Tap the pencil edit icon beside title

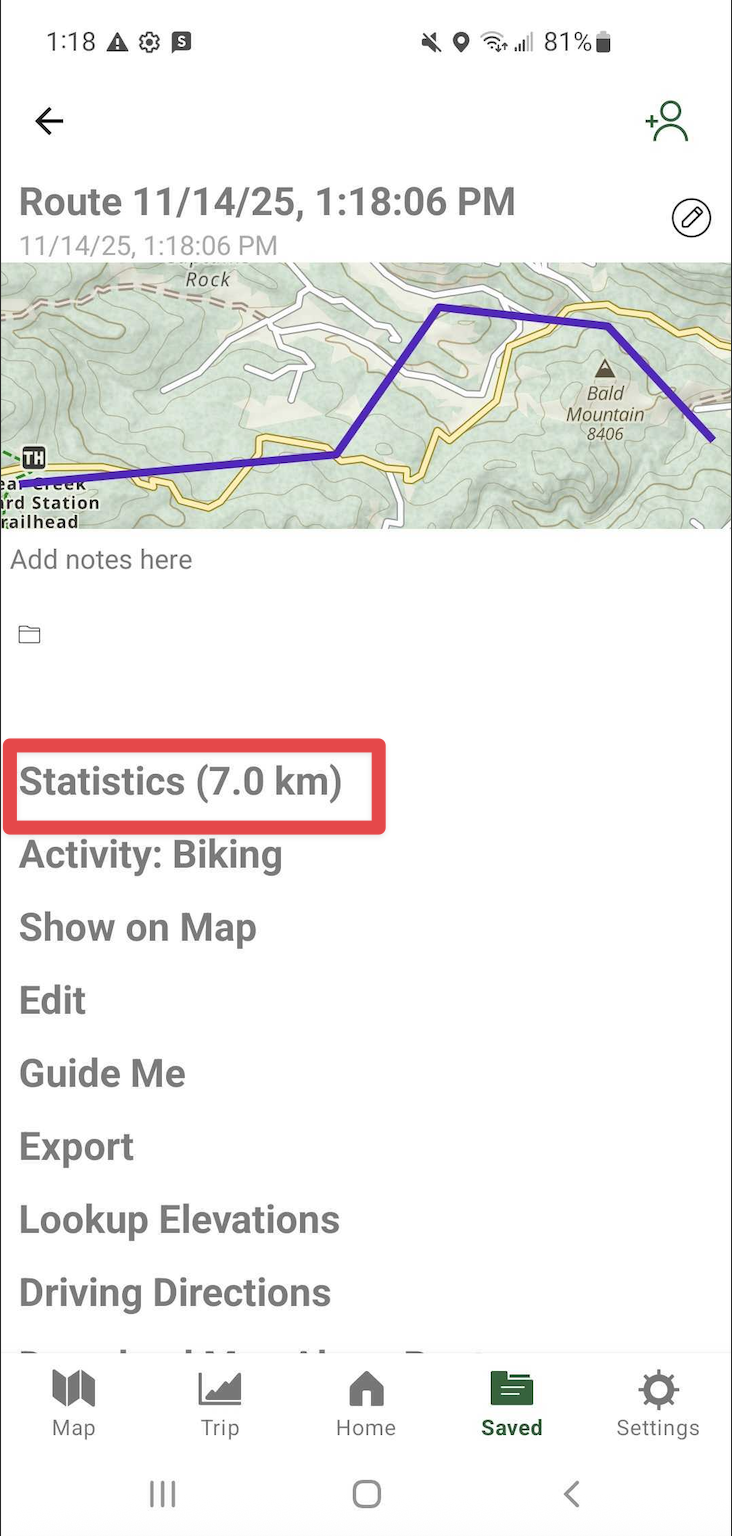pos(691,217)
